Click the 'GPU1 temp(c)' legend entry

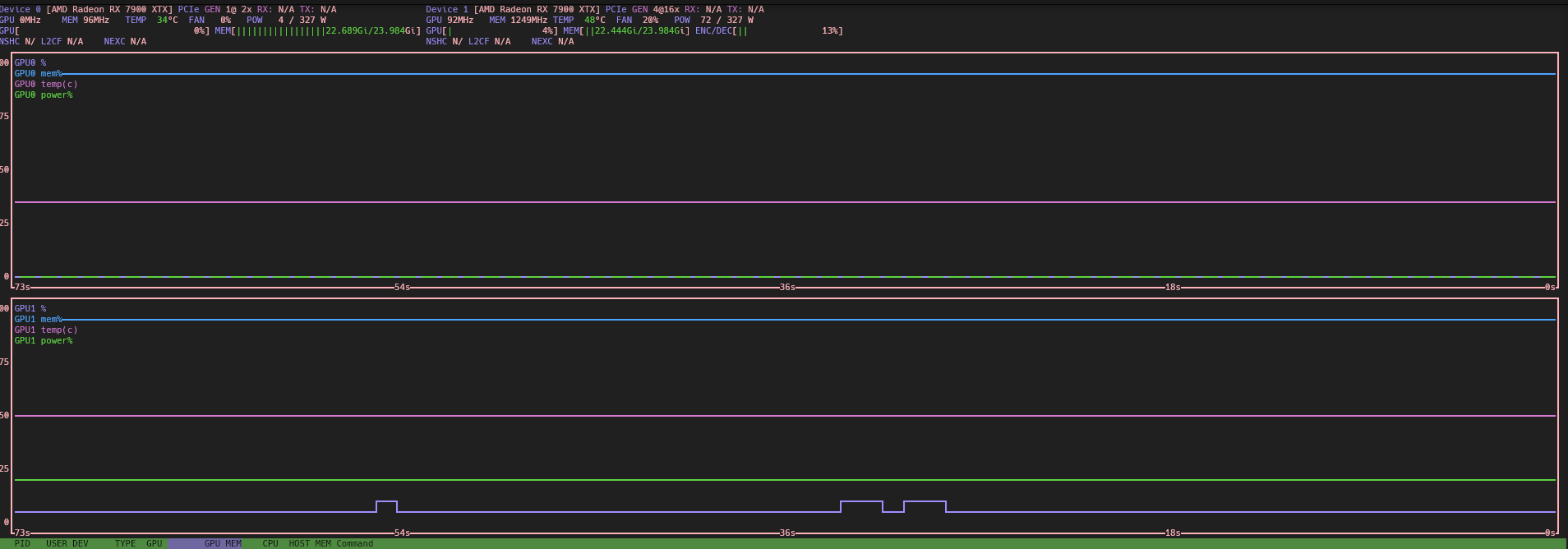(46, 330)
